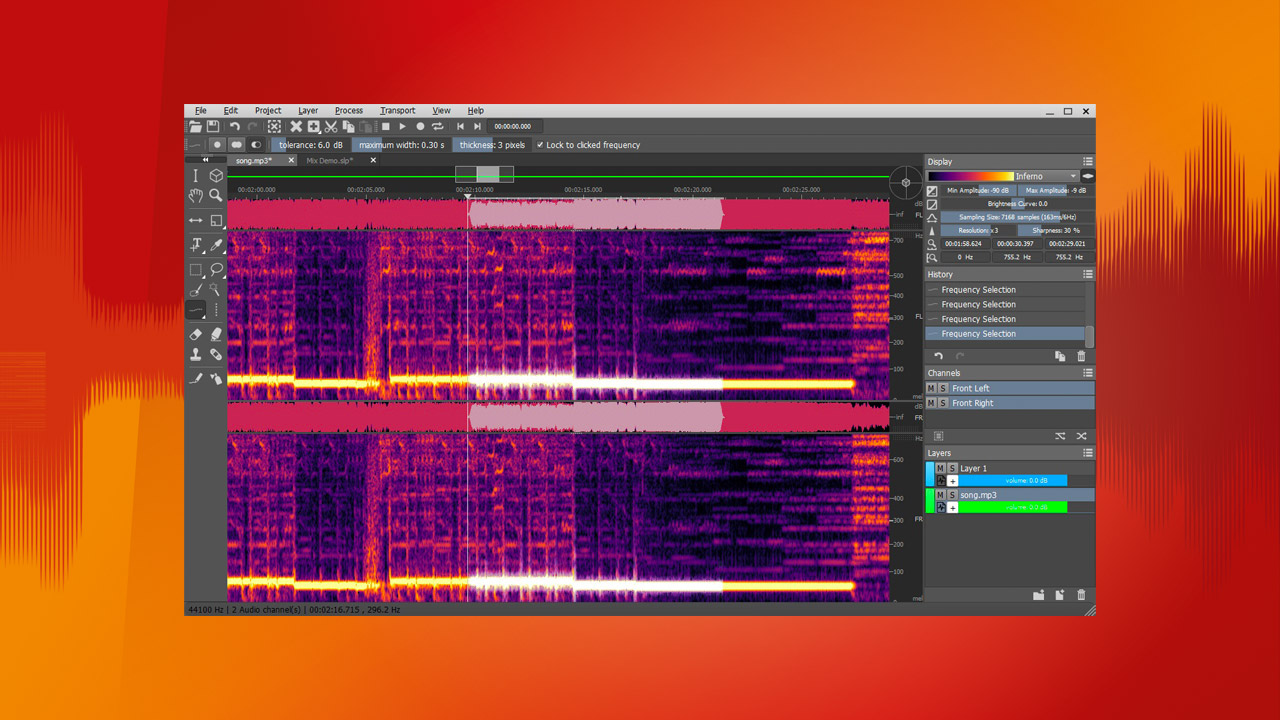Click the Play transport button
Viewport: 1280px width, 720px height.
click(x=403, y=125)
